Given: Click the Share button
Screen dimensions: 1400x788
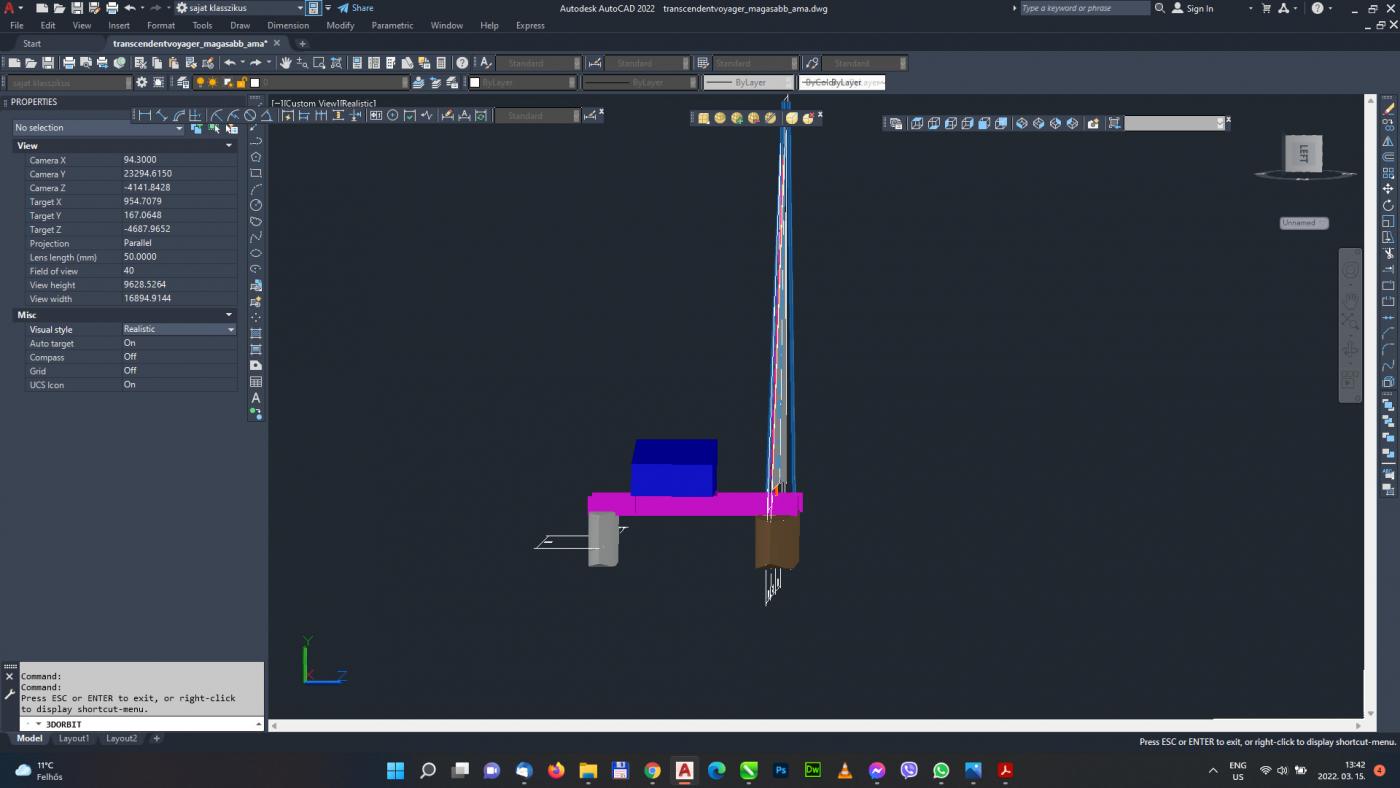Looking at the screenshot, I should 355,8.
